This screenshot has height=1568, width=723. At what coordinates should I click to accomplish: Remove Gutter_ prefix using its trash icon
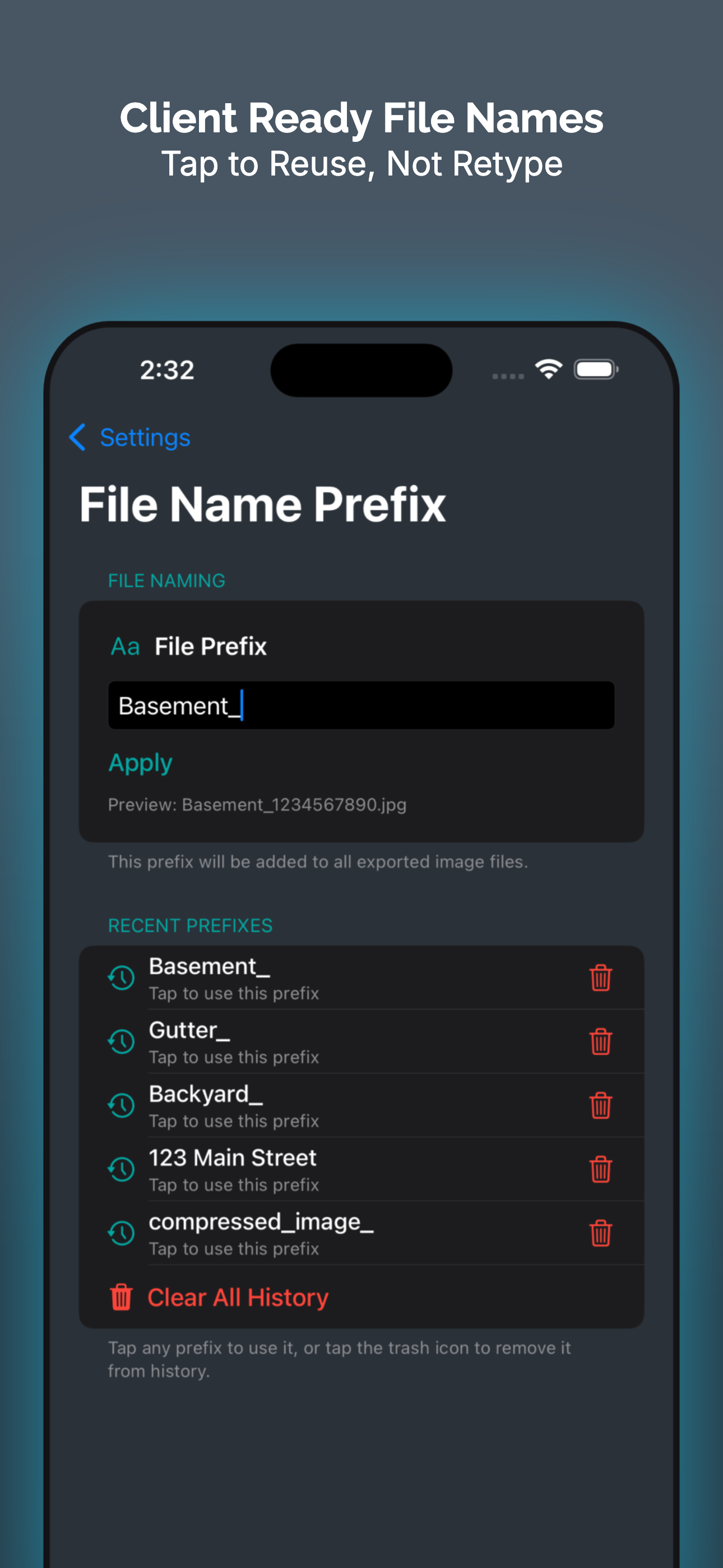(600, 1041)
